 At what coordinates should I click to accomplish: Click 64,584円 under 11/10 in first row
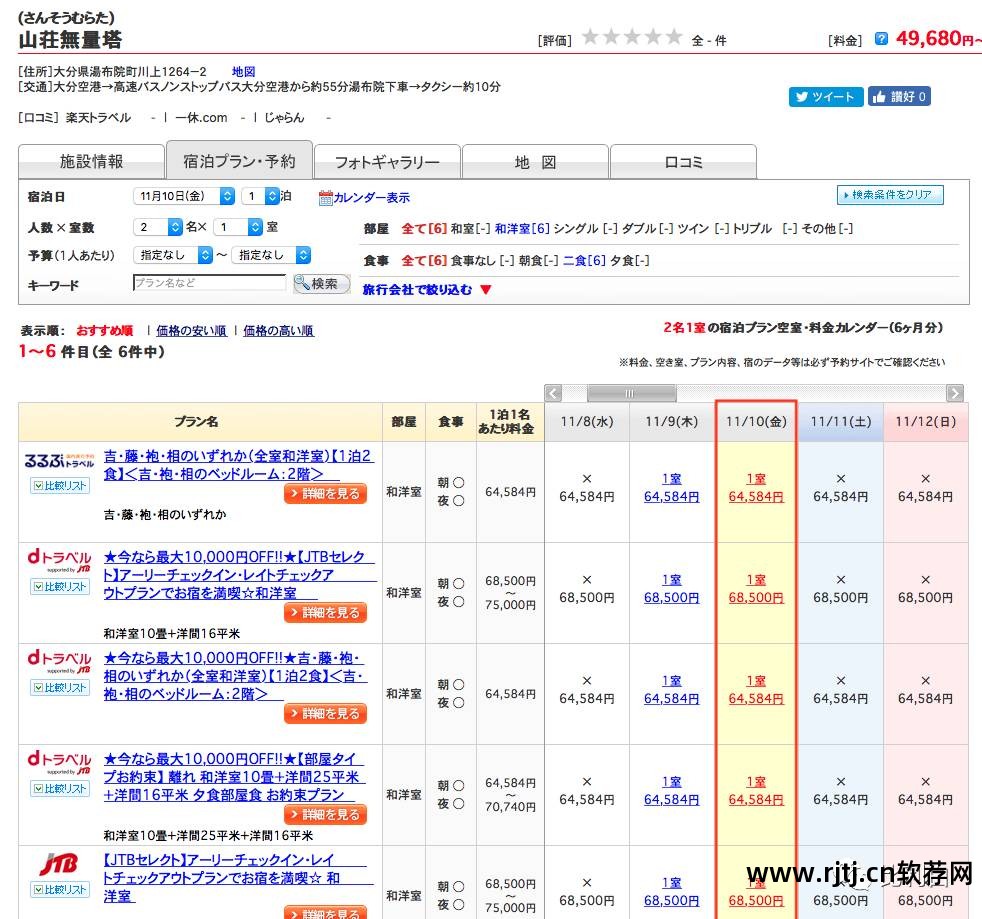tap(756, 497)
